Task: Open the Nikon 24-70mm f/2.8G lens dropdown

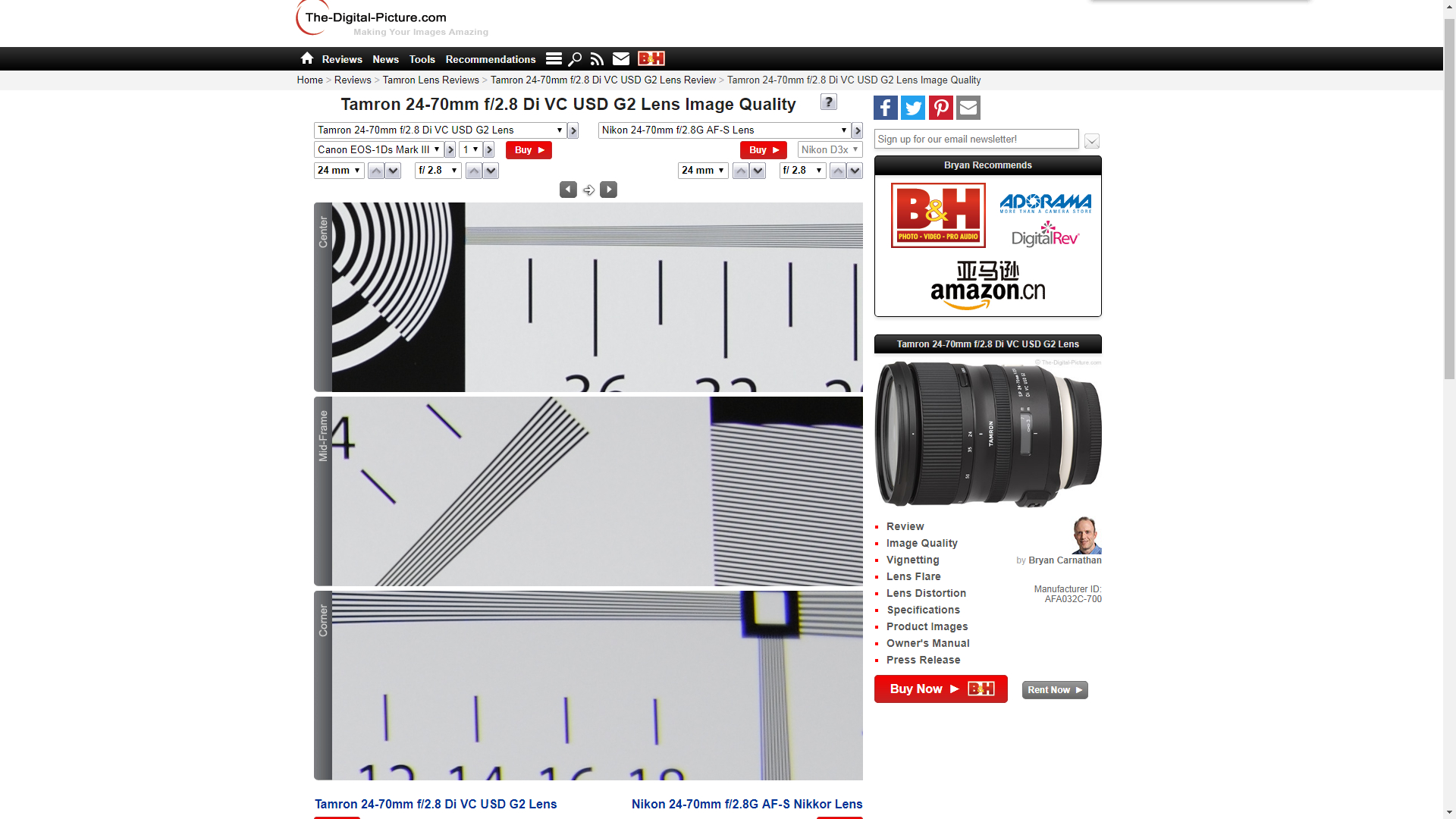Action: tap(724, 130)
